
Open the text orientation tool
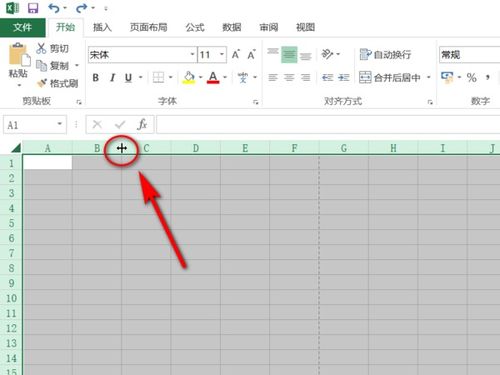click(327, 54)
